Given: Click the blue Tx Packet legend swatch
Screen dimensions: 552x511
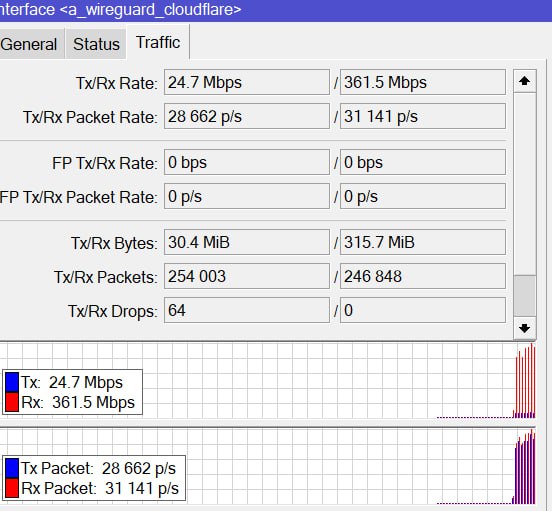Looking at the screenshot, I should (x=12, y=468).
